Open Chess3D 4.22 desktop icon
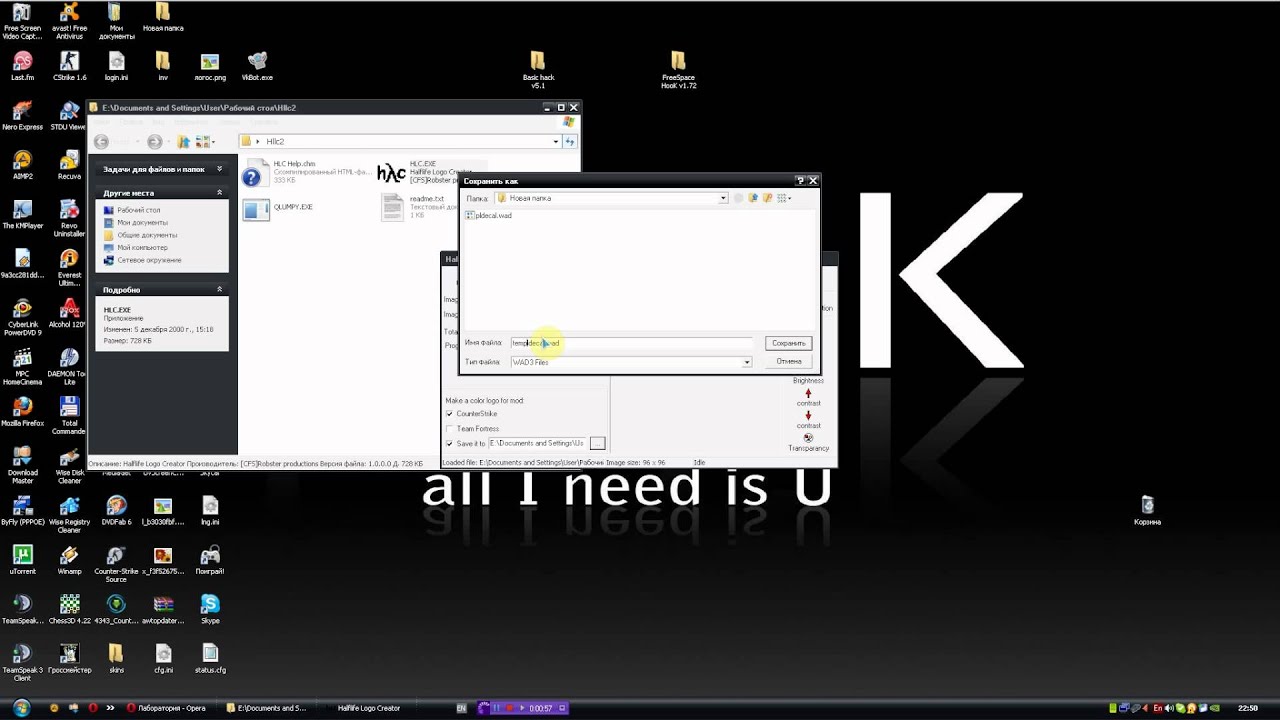This screenshot has height=720, width=1280. pyautogui.click(x=69, y=607)
